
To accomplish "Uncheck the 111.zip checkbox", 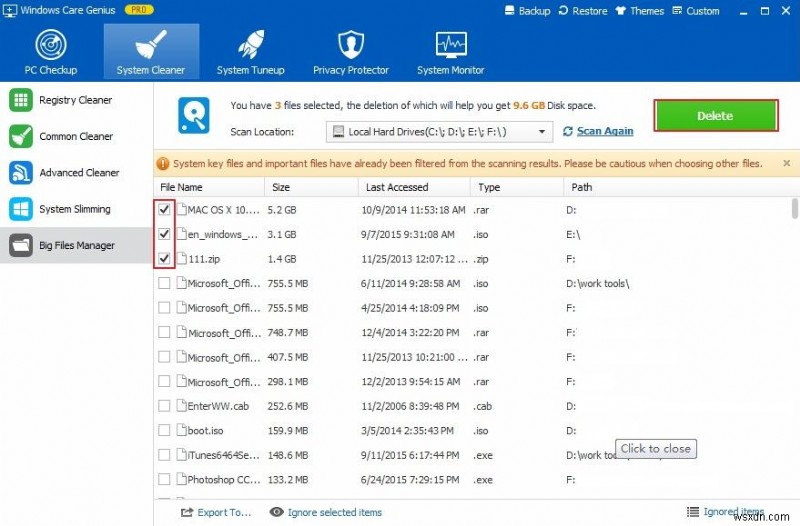I will coord(164,259).
